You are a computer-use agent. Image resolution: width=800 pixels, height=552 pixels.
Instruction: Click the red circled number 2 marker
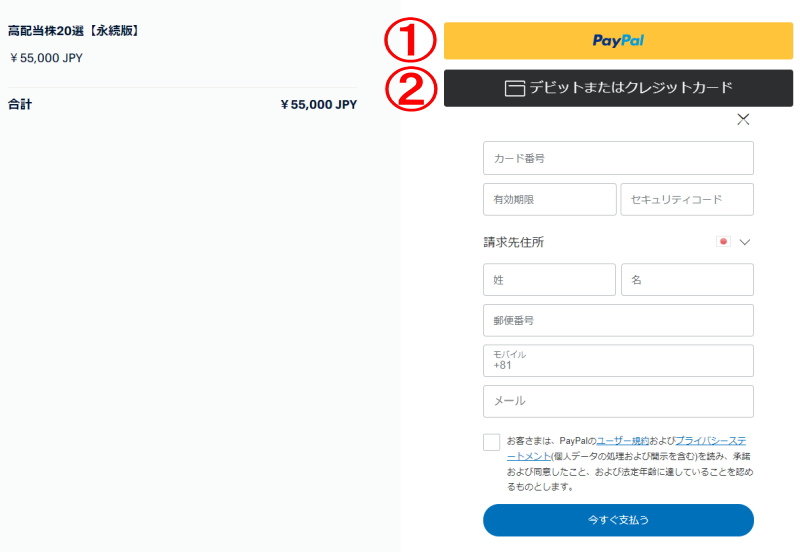411,89
